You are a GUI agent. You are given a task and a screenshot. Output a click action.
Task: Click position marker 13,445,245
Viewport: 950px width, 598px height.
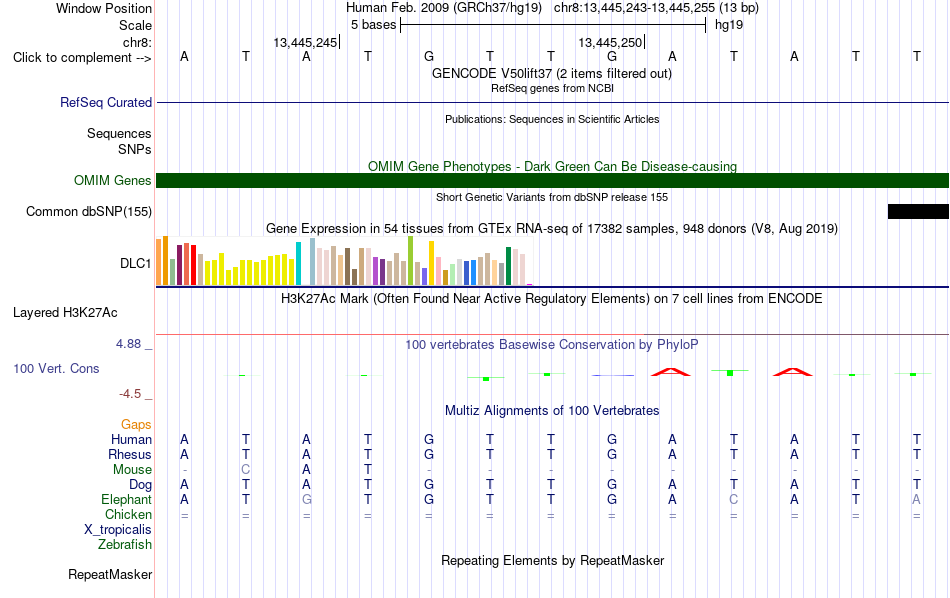coord(305,42)
